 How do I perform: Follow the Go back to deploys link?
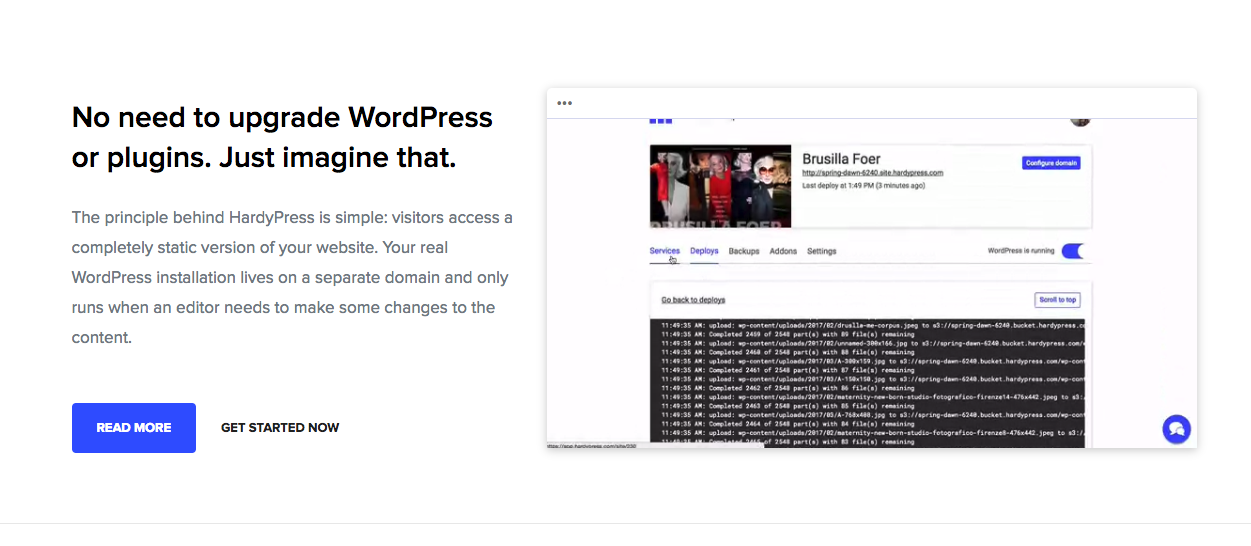pos(693,300)
